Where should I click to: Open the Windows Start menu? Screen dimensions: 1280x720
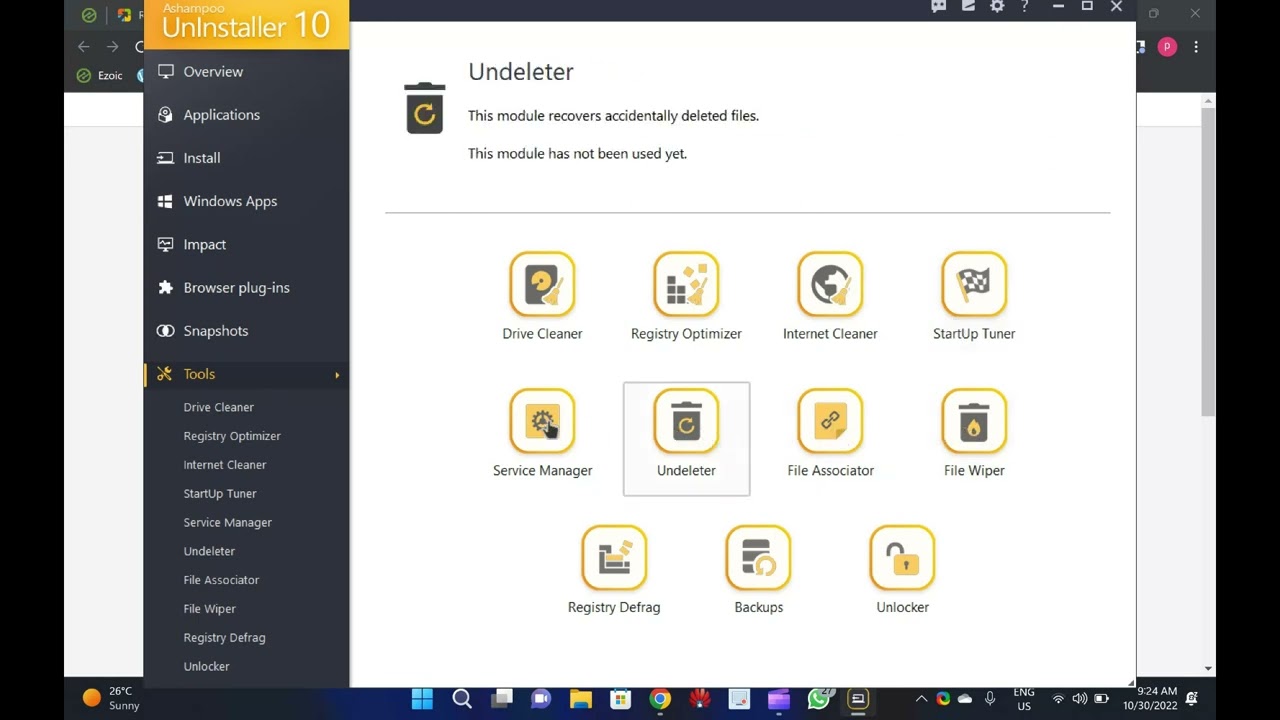422,699
